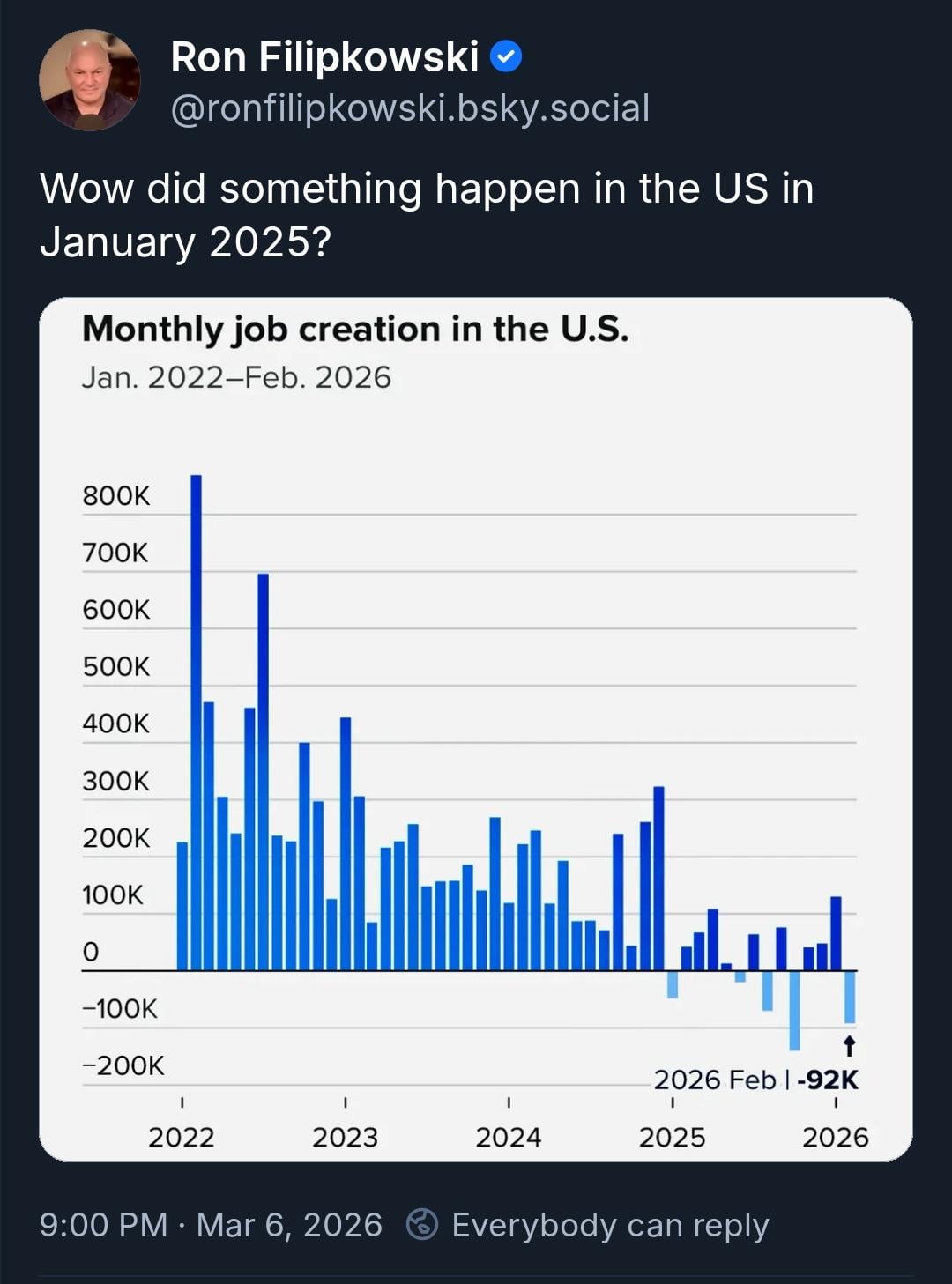The image size is (952, 1284).
Task: Click the Jan. 2022–Feb. 2026 chart subtitle
Action: pyautogui.click(x=236, y=377)
